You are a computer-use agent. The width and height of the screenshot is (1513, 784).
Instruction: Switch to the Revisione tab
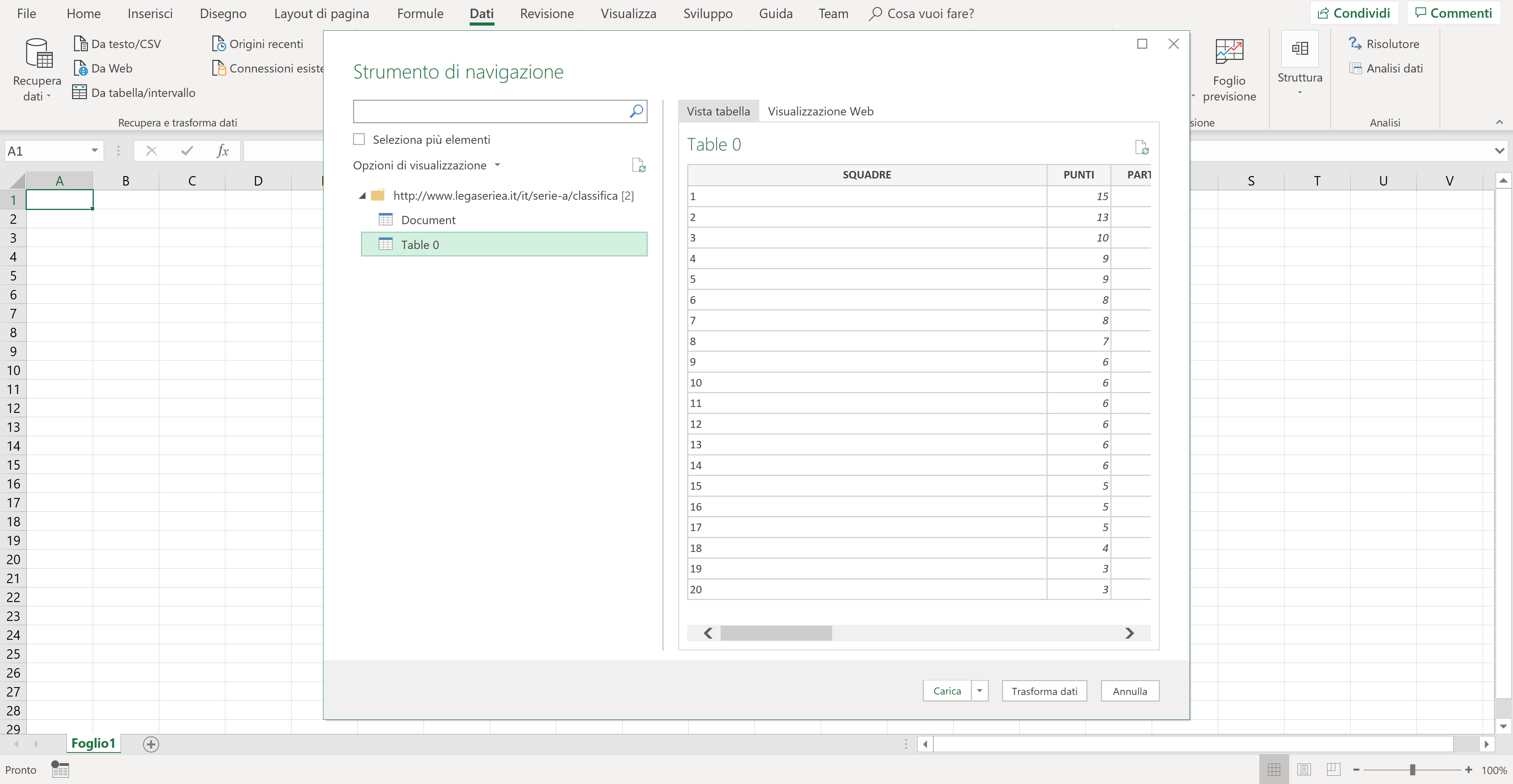[x=547, y=13]
